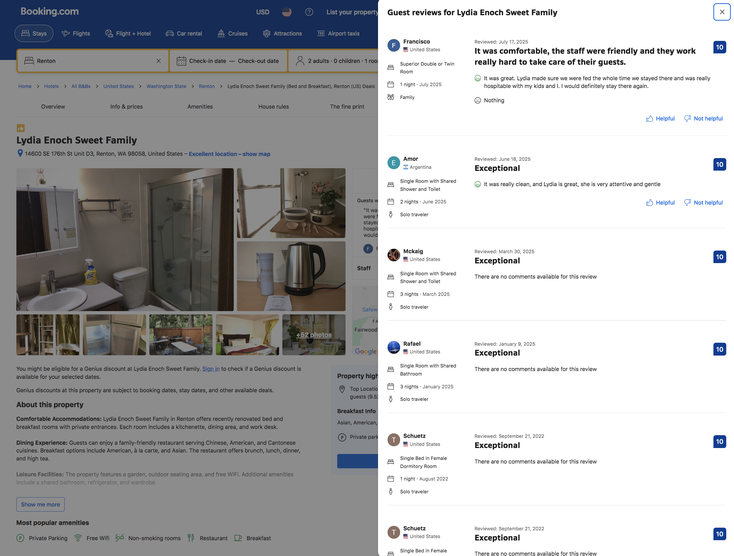The width and height of the screenshot is (734, 556).
Task: Click Show me more button
Action: (40, 505)
